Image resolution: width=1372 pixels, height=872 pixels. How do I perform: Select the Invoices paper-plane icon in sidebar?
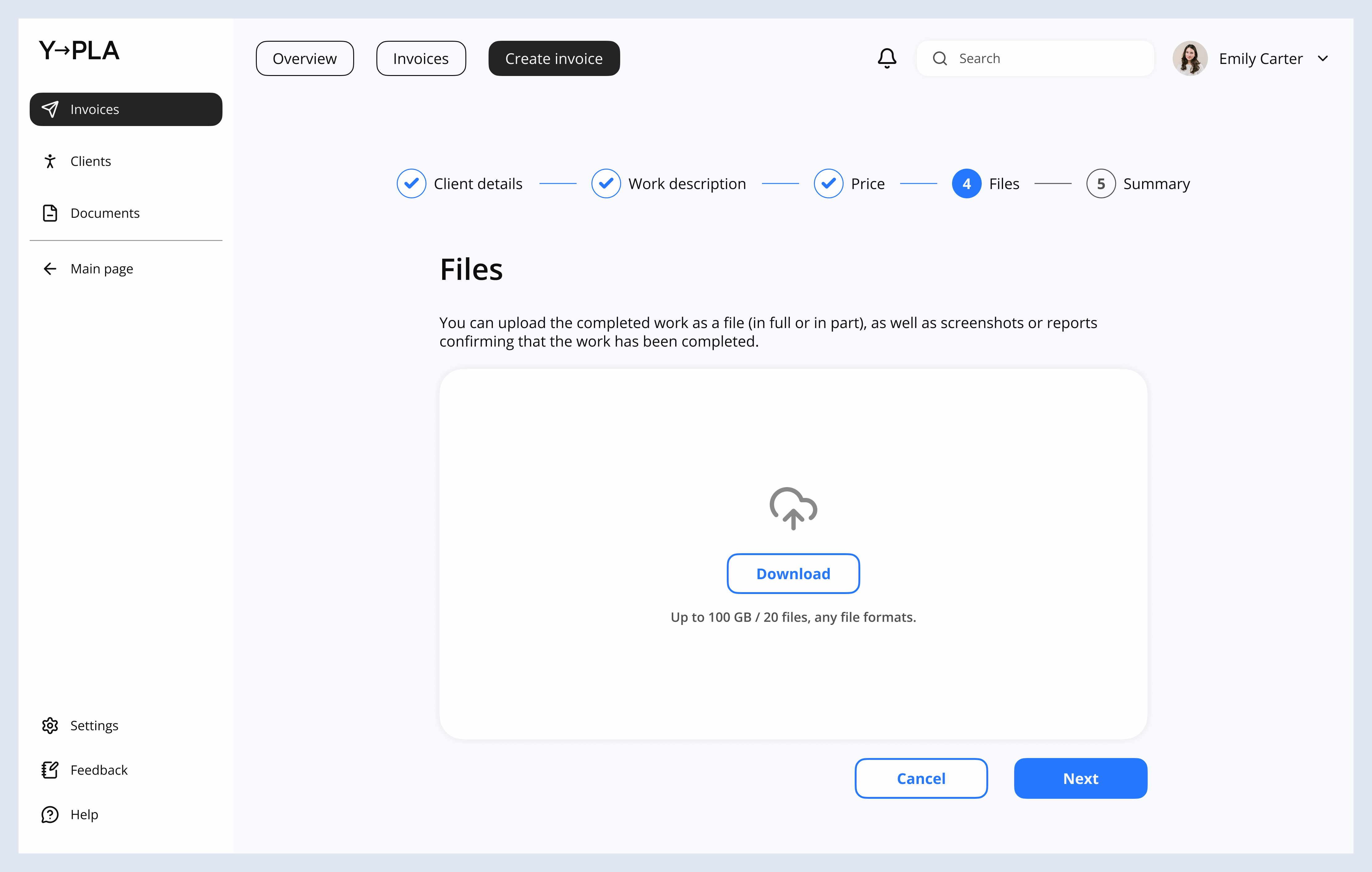coord(51,109)
